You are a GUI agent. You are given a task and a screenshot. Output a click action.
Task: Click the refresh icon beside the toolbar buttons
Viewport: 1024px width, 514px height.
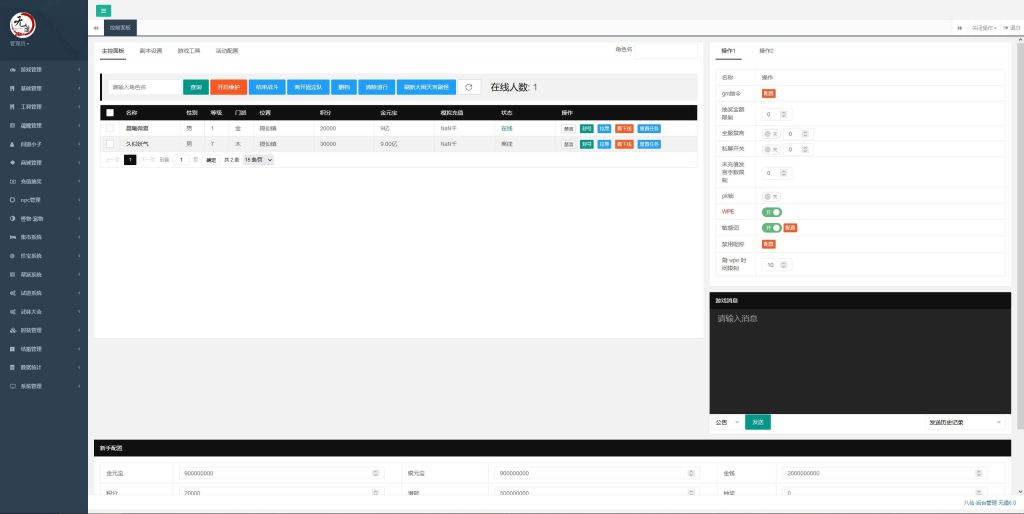(x=469, y=88)
